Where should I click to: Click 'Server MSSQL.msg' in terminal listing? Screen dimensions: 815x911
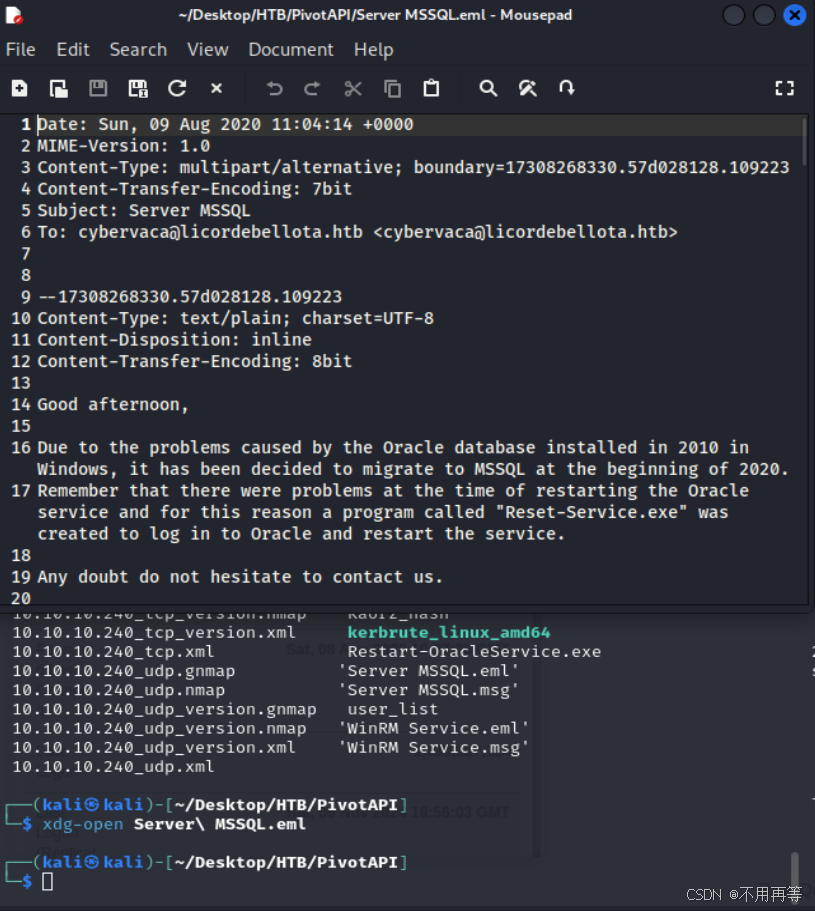(x=429, y=690)
